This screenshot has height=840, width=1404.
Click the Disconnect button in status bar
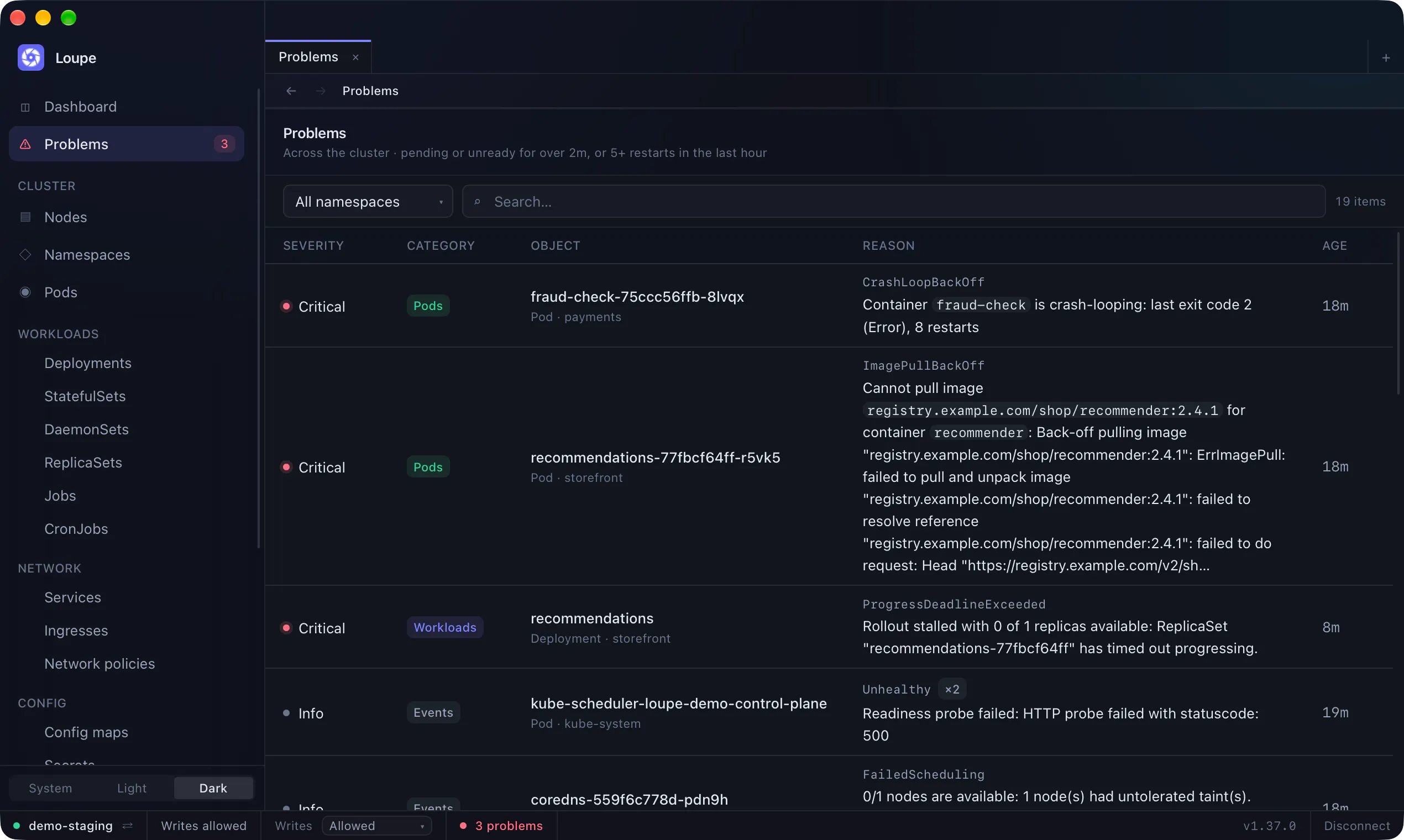tap(1357, 826)
